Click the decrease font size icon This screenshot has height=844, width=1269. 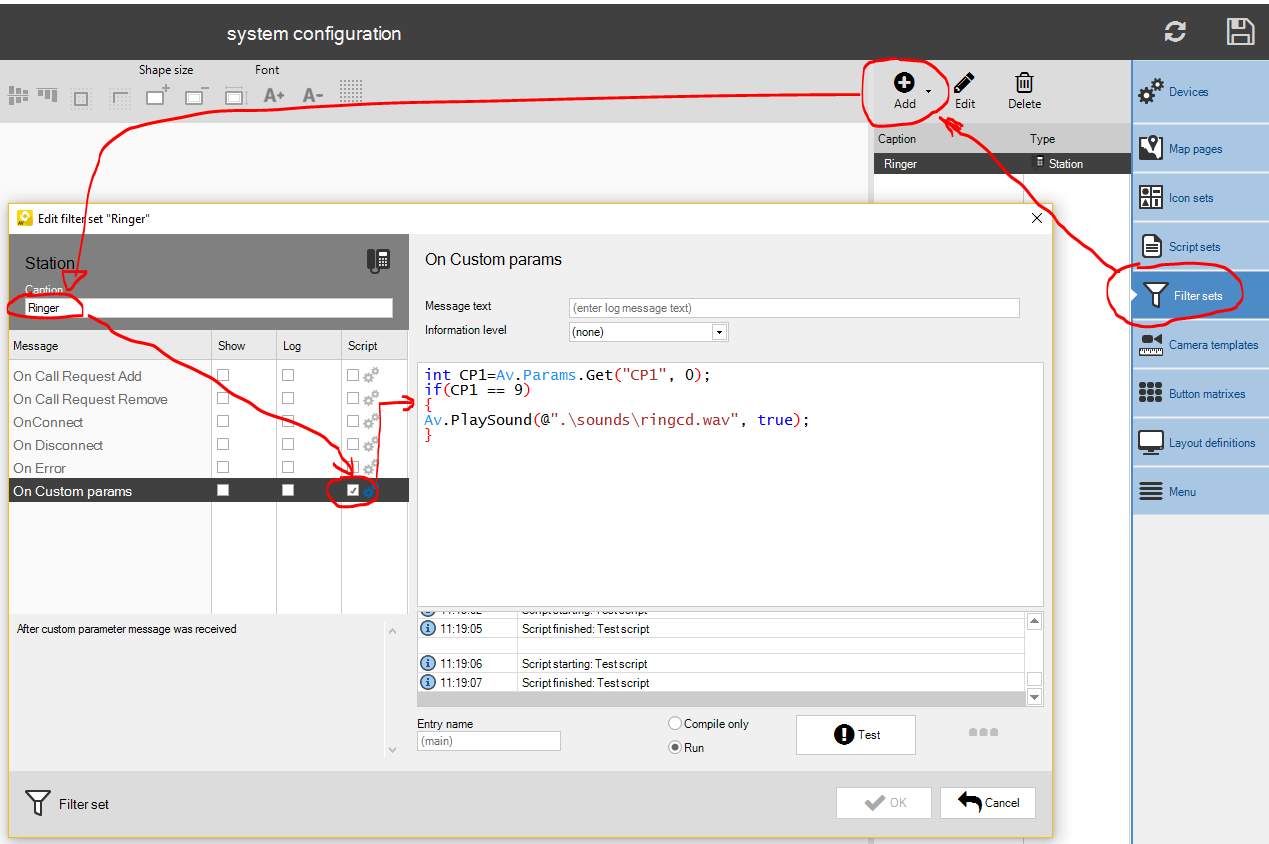coord(312,96)
